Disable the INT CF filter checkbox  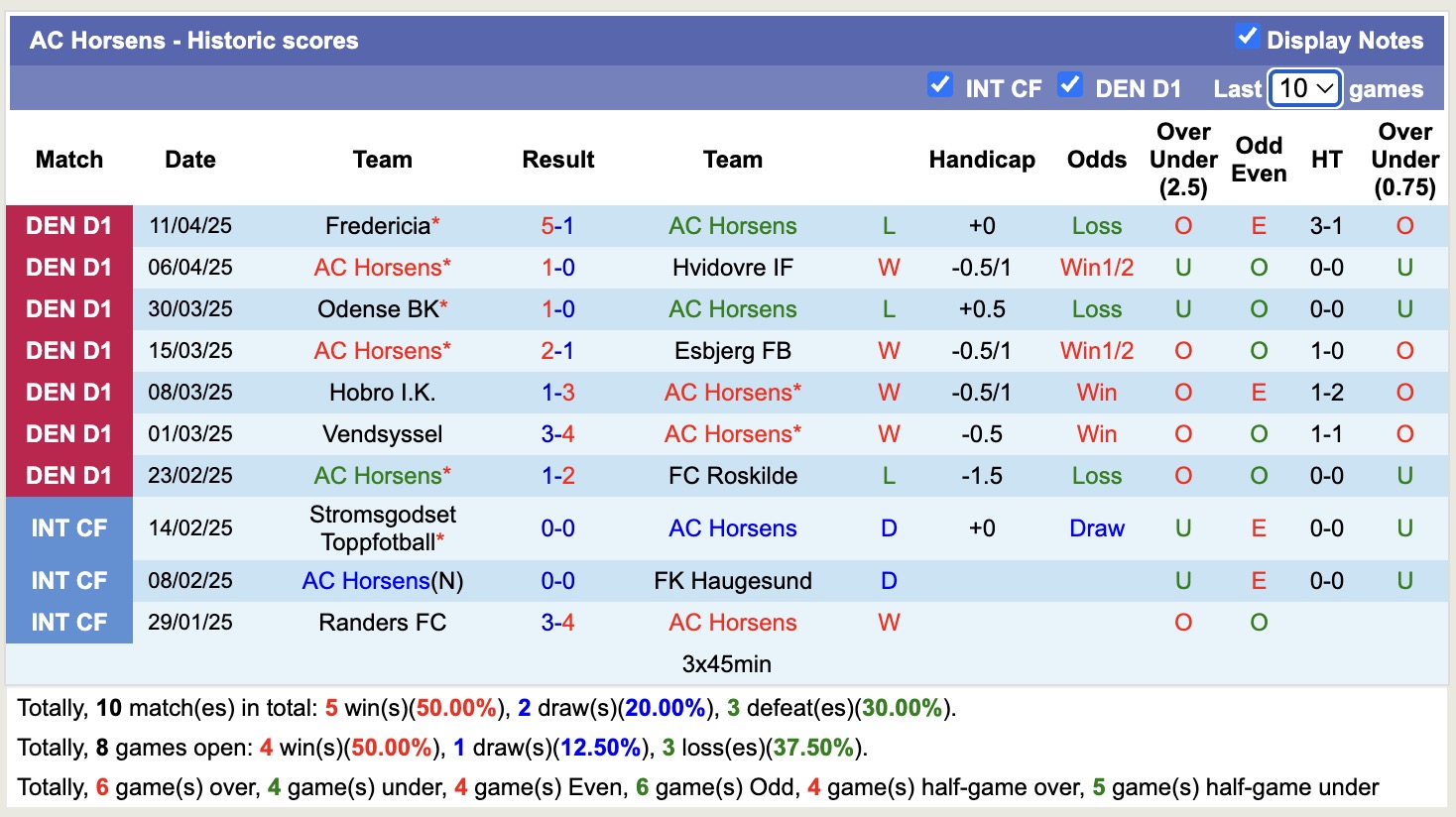point(939,84)
